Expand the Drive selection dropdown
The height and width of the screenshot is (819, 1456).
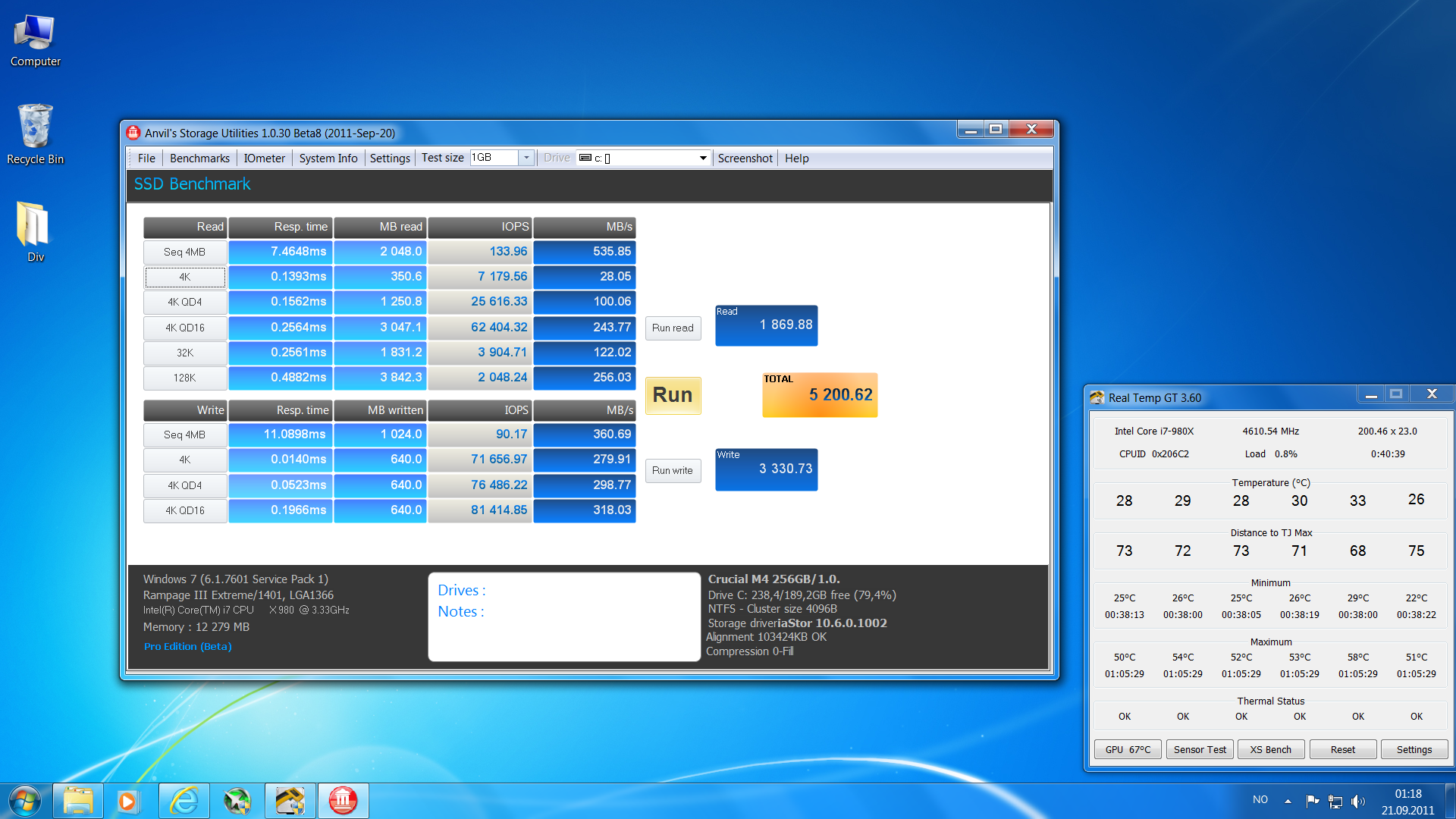point(703,158)
